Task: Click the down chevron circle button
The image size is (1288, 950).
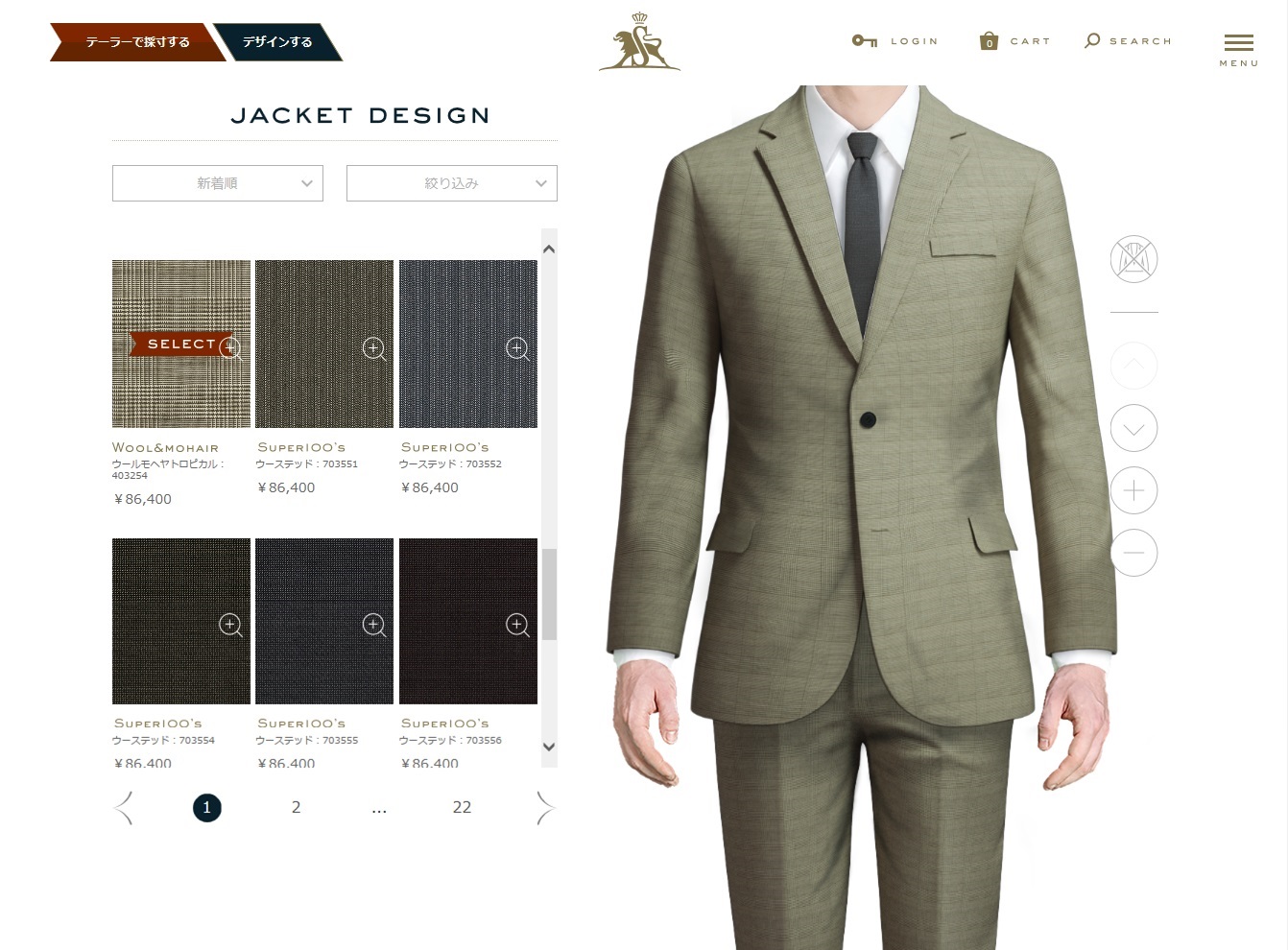Action: [1133, 428]
